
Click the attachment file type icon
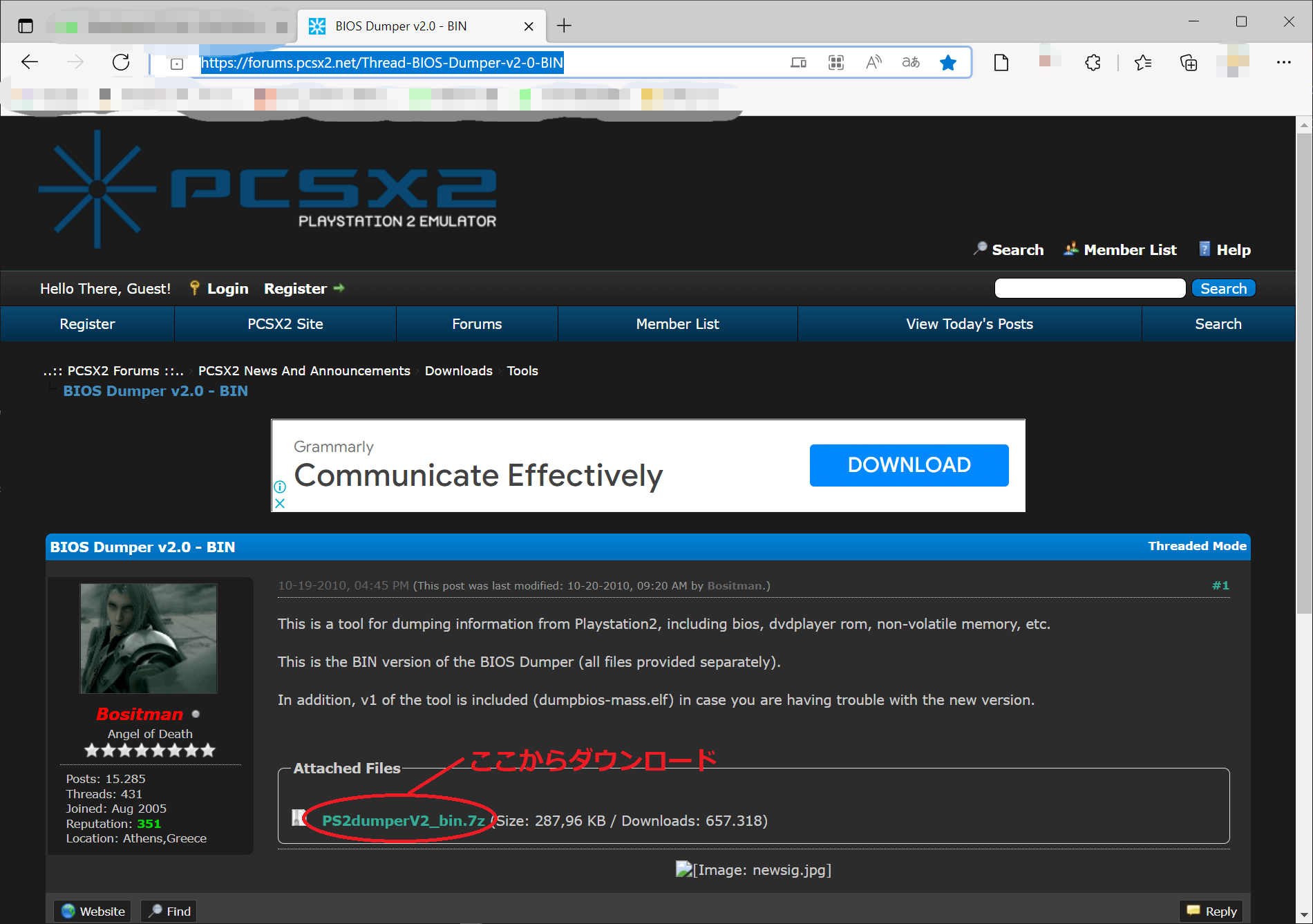click(x=299, y=818)
